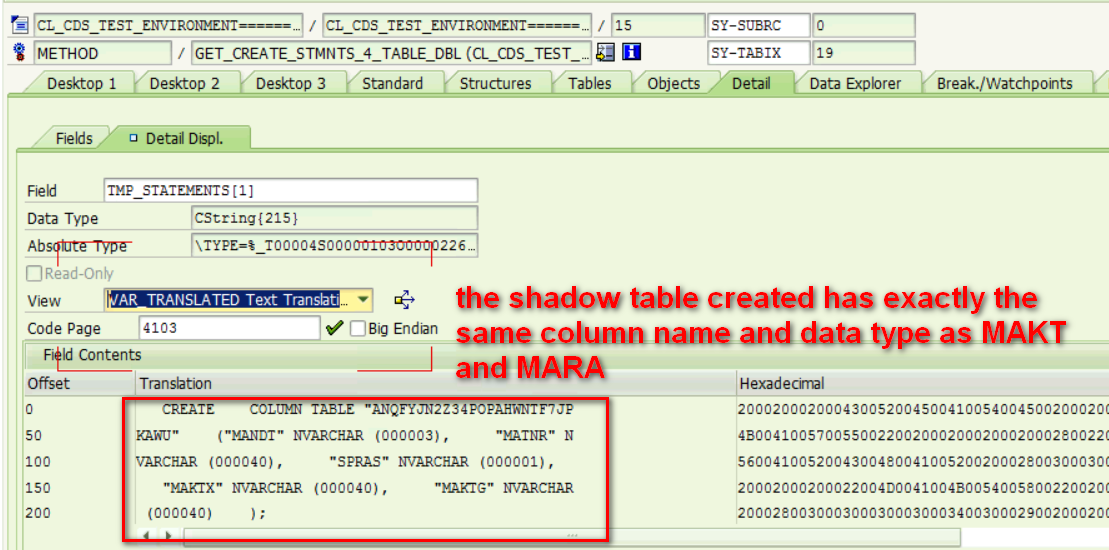Screen dimensions: 1109x550
Task: Open the Standard tab
Action: (393, 83)
